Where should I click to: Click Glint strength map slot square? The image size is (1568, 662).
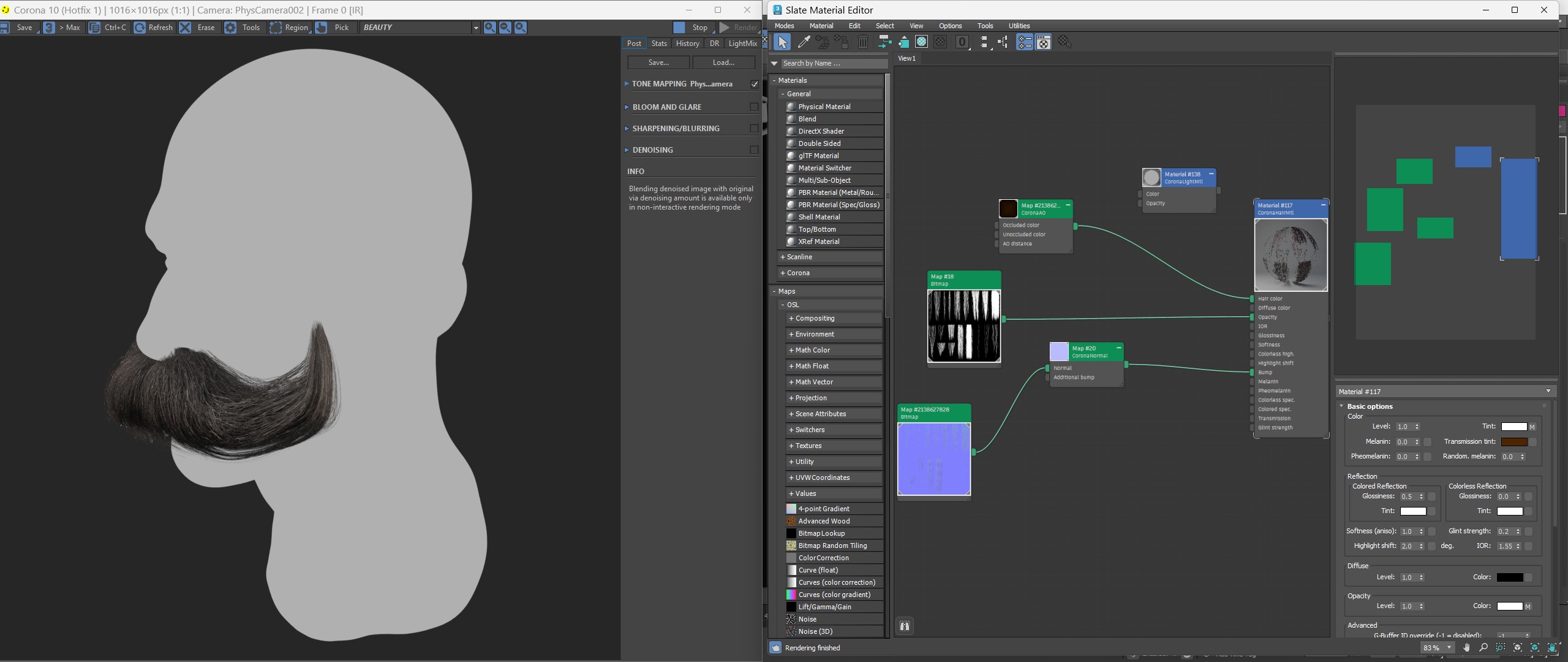tap(1528, 531)
